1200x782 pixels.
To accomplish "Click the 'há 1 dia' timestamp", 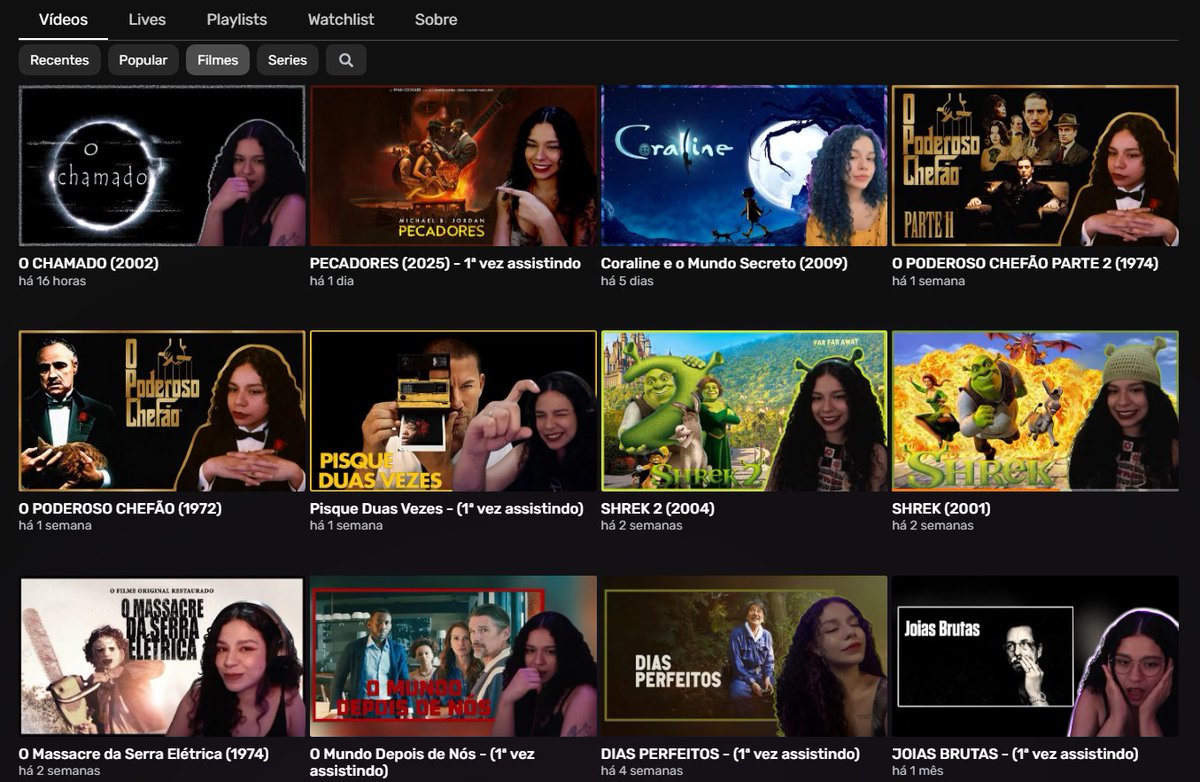I will [332, 281].
